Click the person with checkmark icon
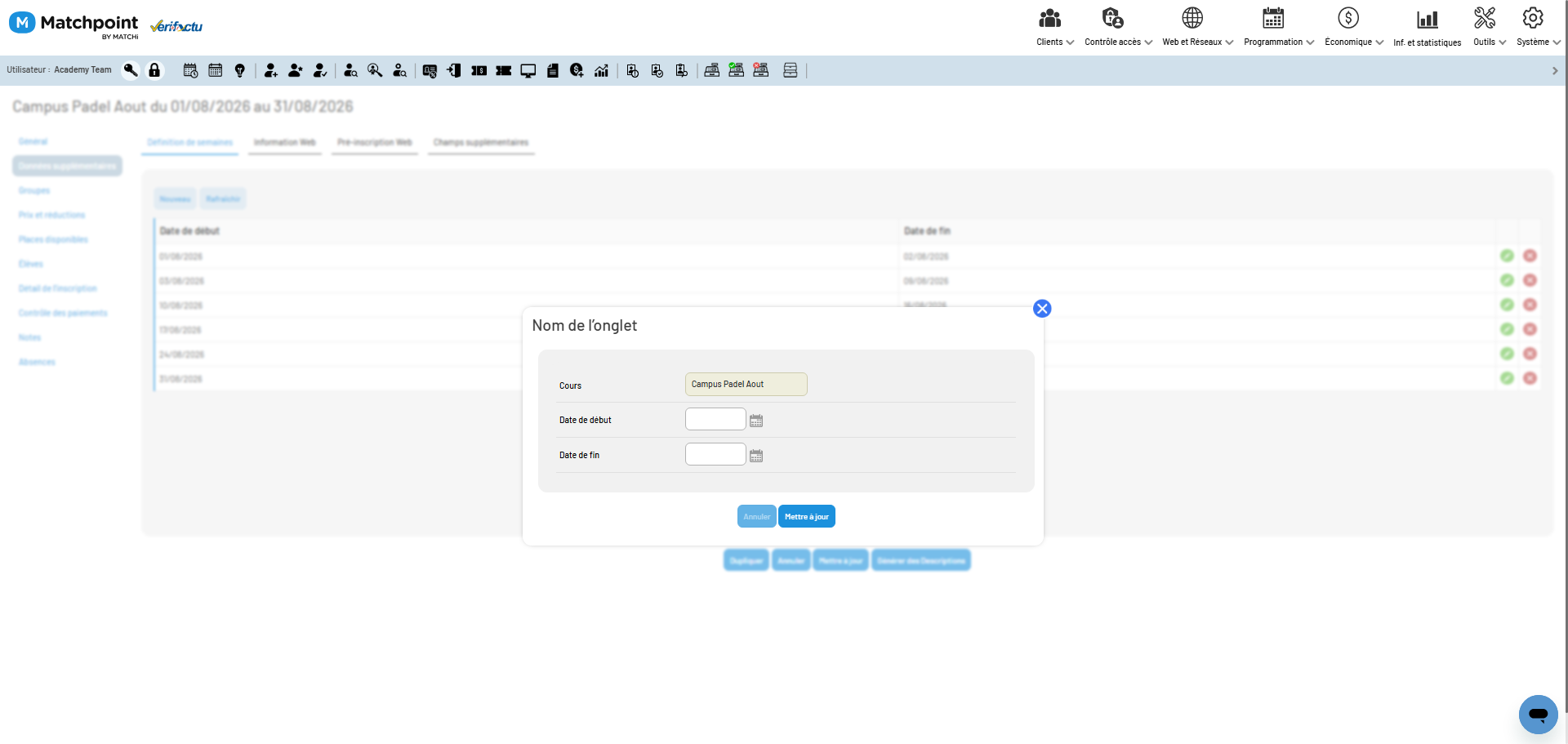The width and height of the screenshot is (1568, 744). click(320, 71)
